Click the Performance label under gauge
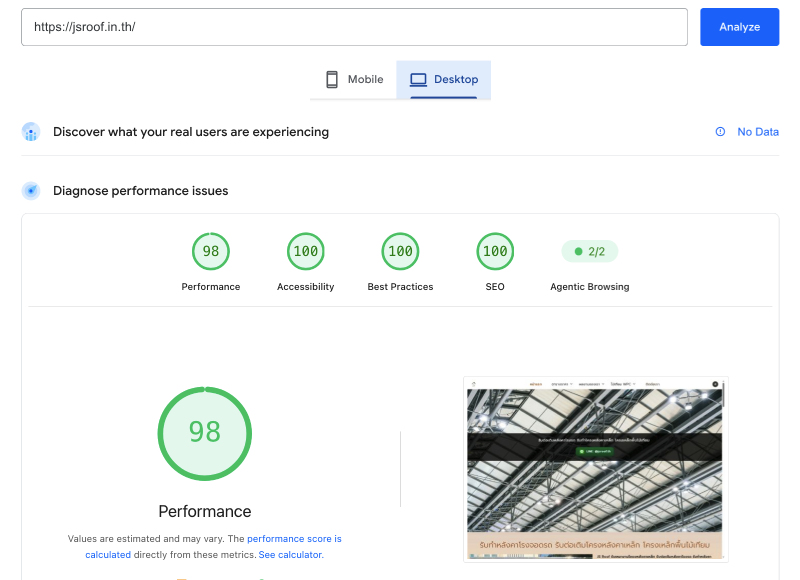This screenshot has width=800, height=580. (211, 287)
